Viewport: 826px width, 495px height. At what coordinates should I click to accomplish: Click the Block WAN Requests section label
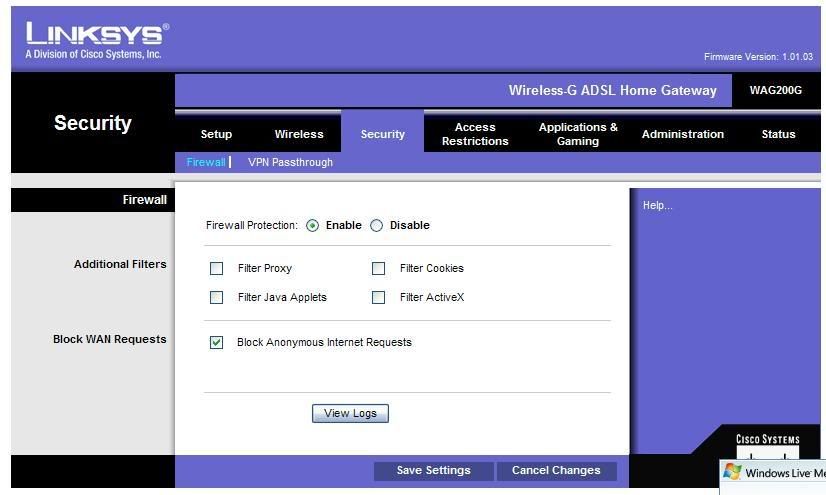110,339
